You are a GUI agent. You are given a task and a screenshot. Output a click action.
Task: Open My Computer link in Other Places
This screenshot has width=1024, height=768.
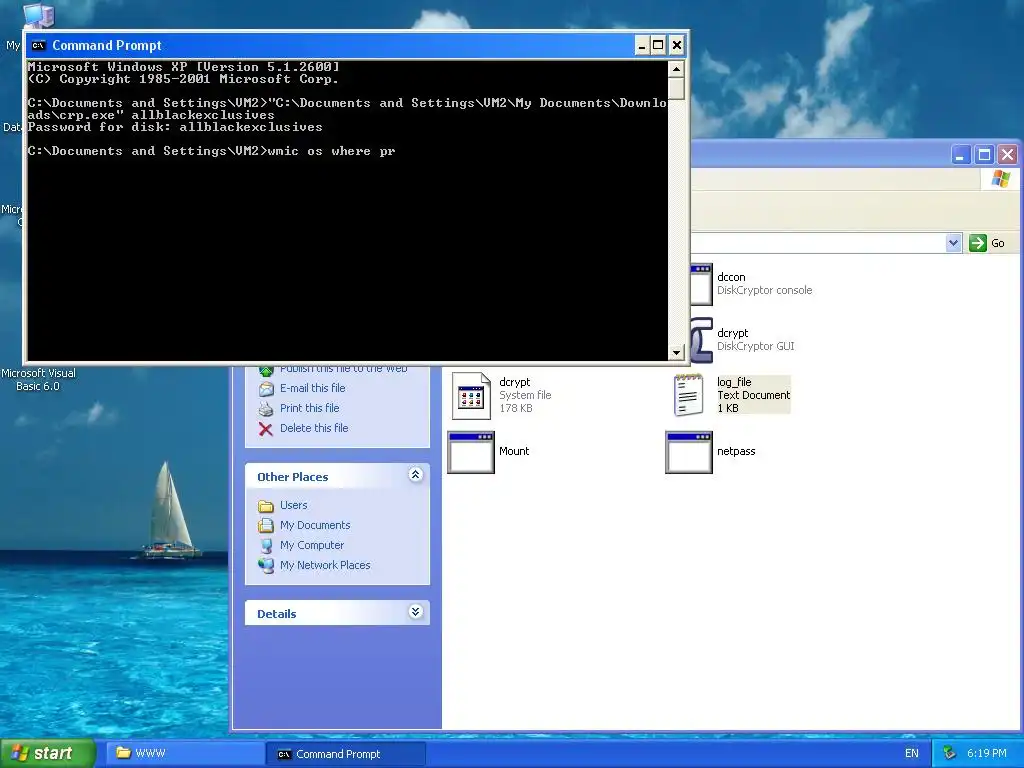pyautogui.click(x=312, y=545)
